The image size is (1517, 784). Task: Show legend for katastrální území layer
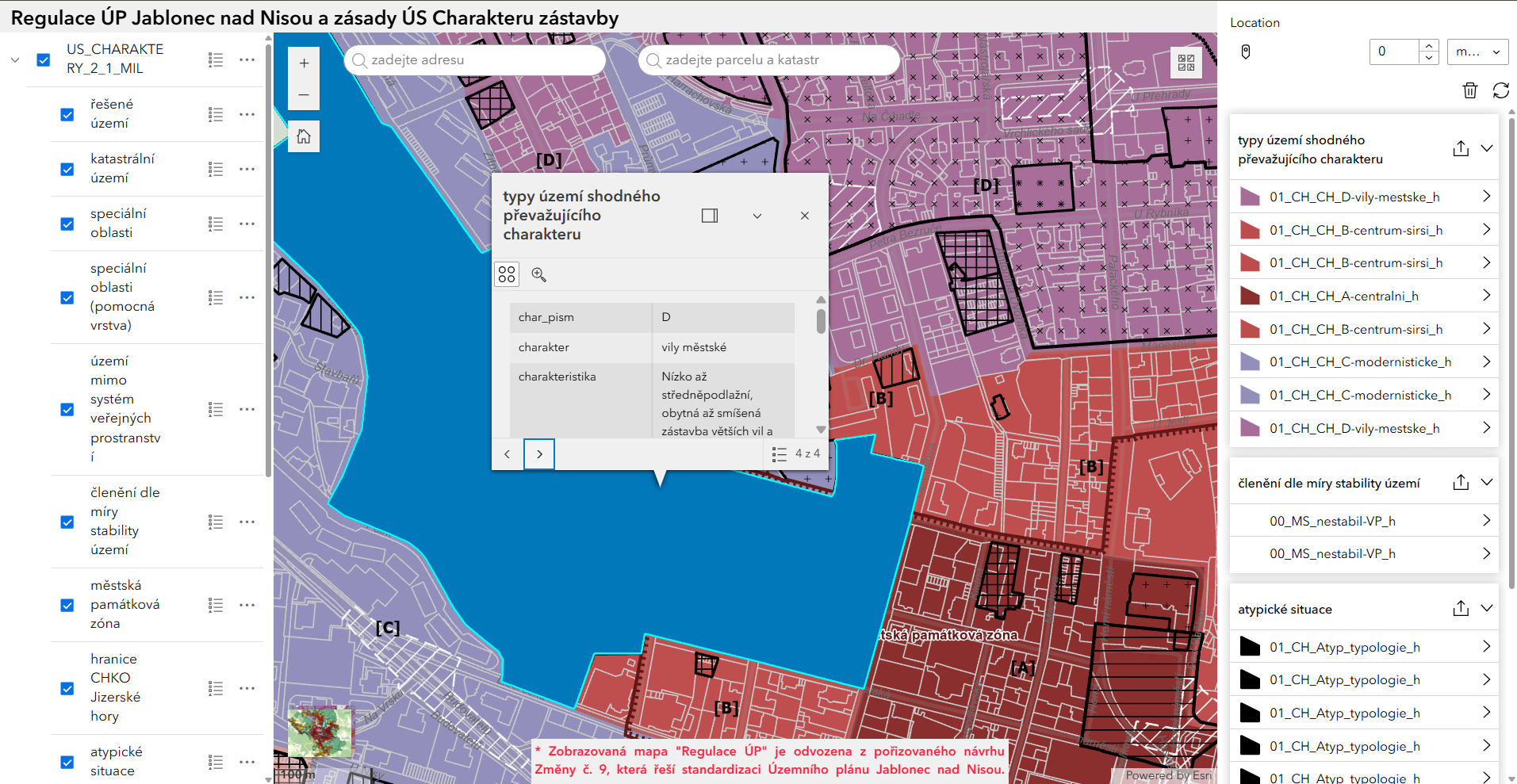pos(216,169)
